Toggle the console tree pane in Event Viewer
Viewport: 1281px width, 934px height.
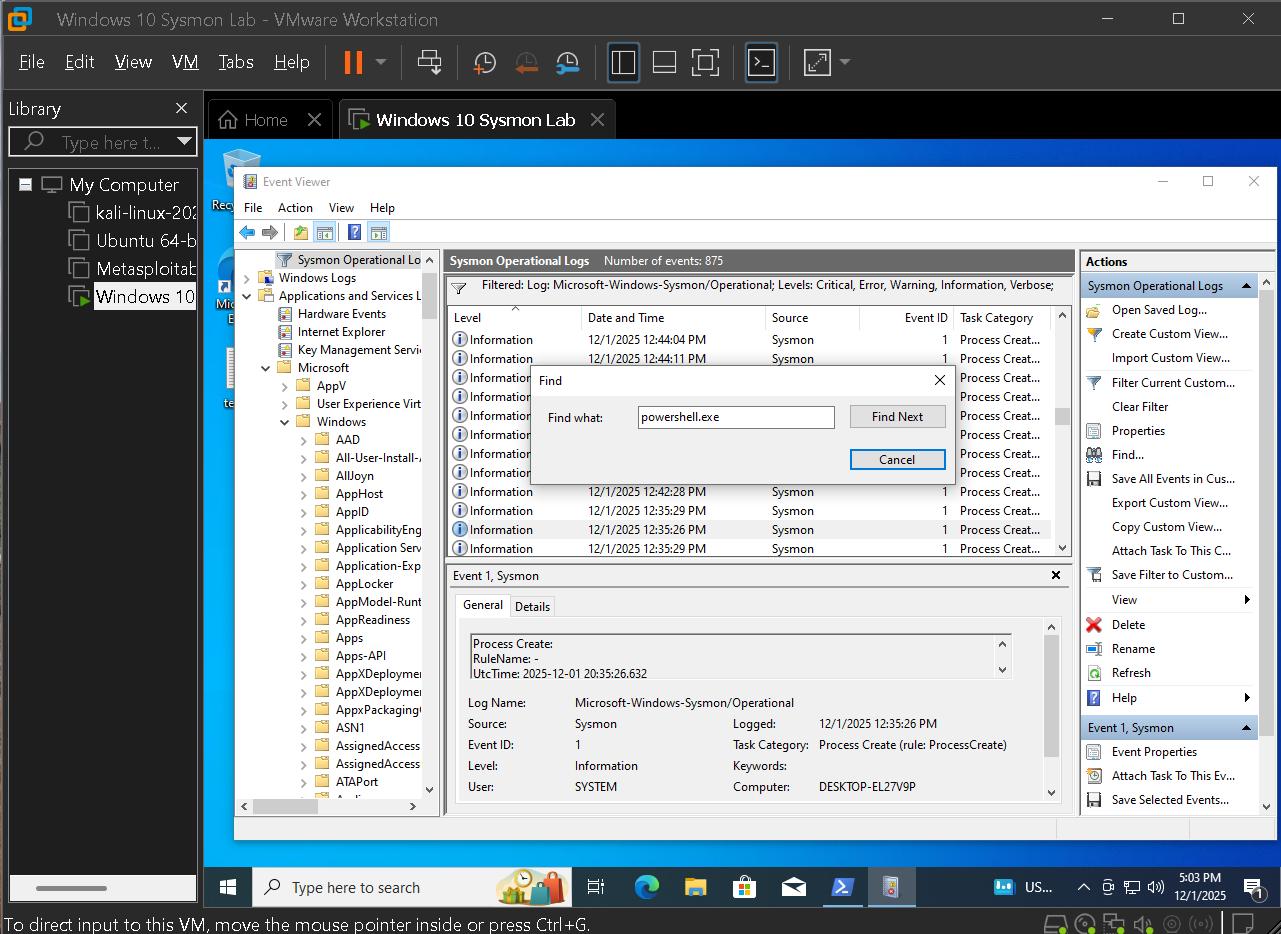tap(324, 232)
